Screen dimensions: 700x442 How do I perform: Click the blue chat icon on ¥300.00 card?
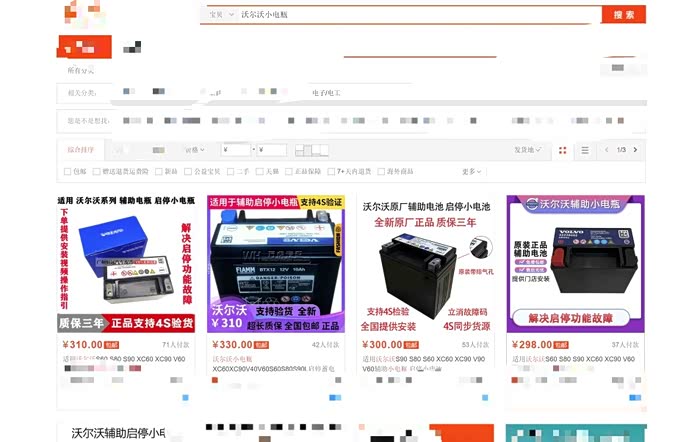pyautogui.click(x=485, y=398)
